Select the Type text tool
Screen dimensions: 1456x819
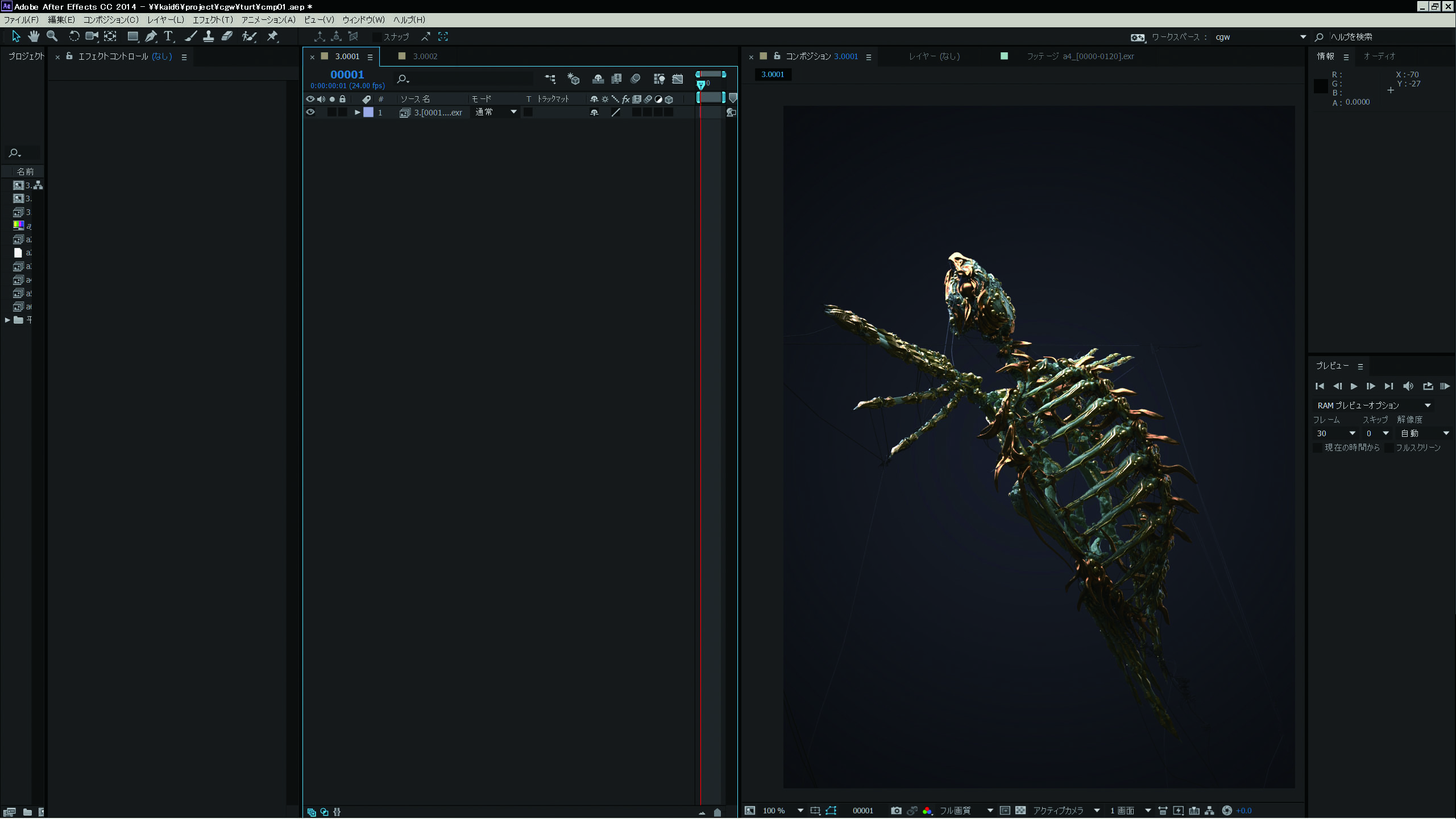click(x=169, y=36)
